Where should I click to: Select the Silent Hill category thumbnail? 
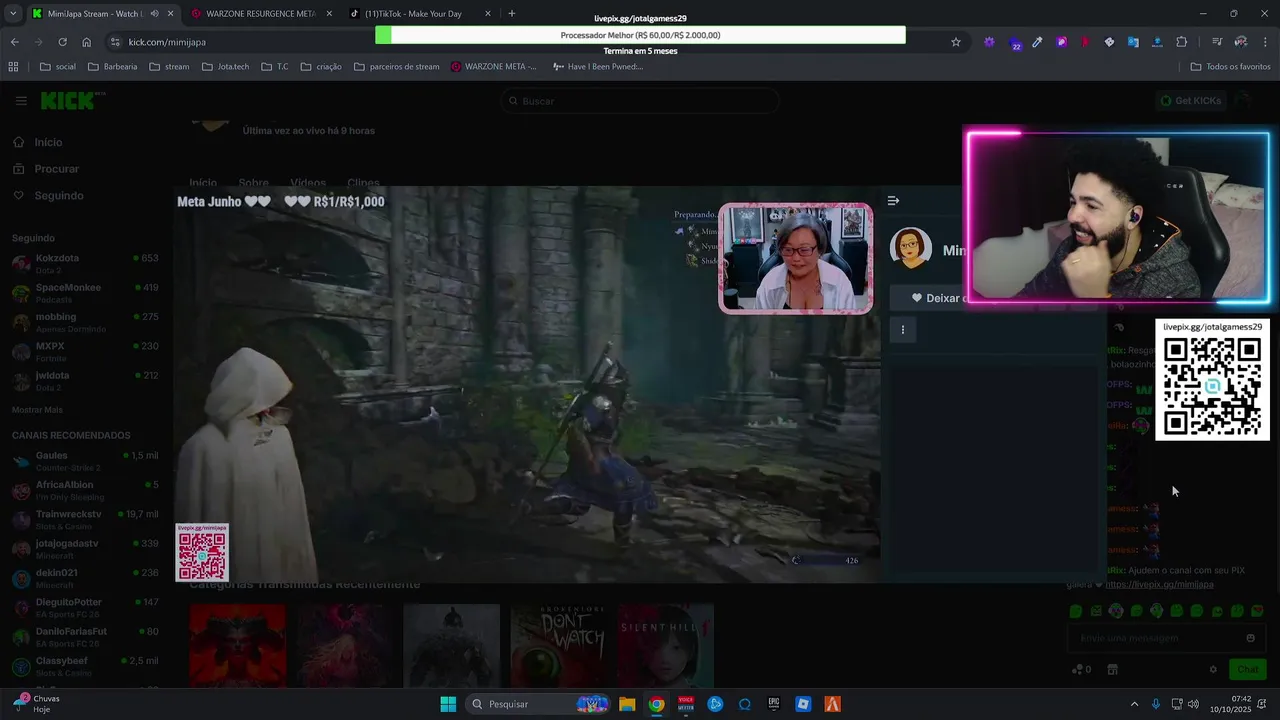665,645
